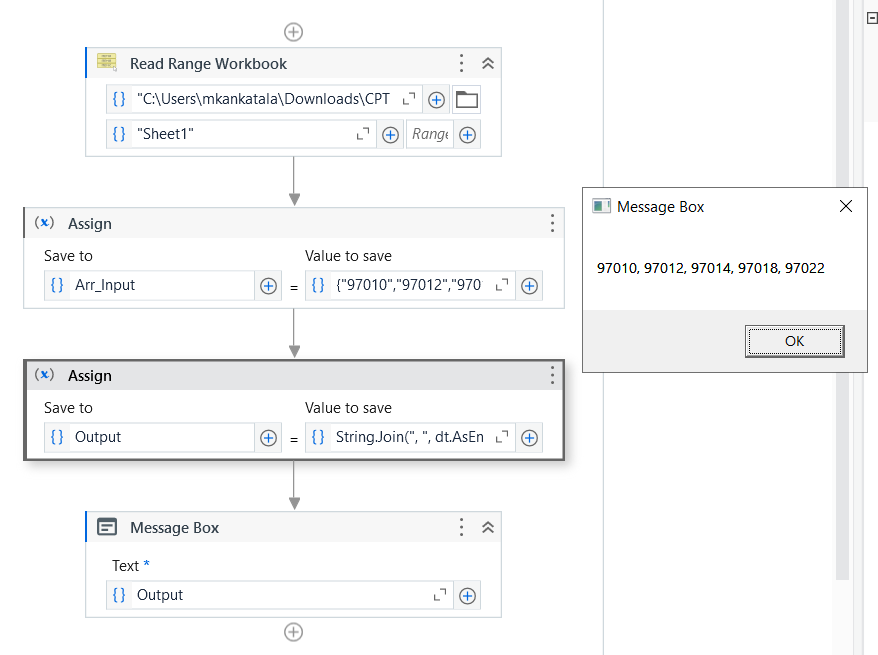
Task: Click the plus button beside Arr_Input field
Action: pos(268,285)
